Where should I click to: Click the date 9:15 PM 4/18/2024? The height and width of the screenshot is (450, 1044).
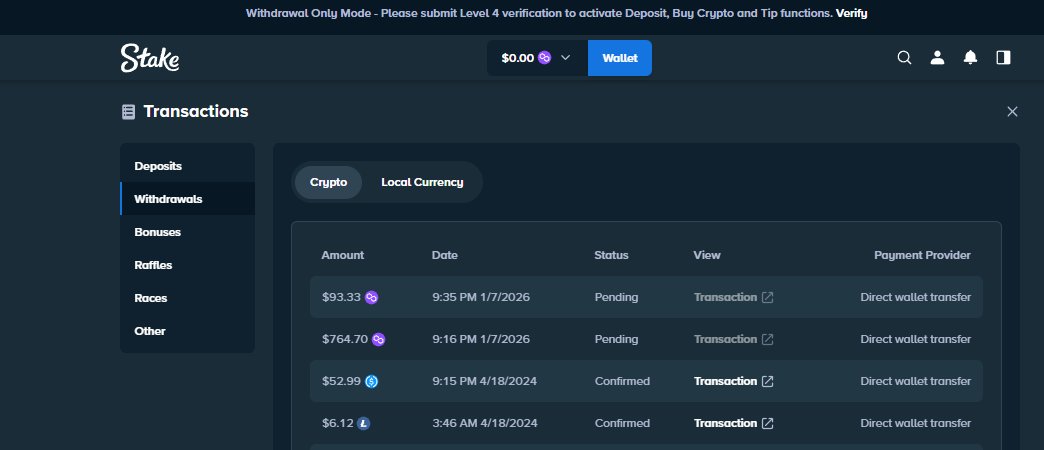click(484, 381)
